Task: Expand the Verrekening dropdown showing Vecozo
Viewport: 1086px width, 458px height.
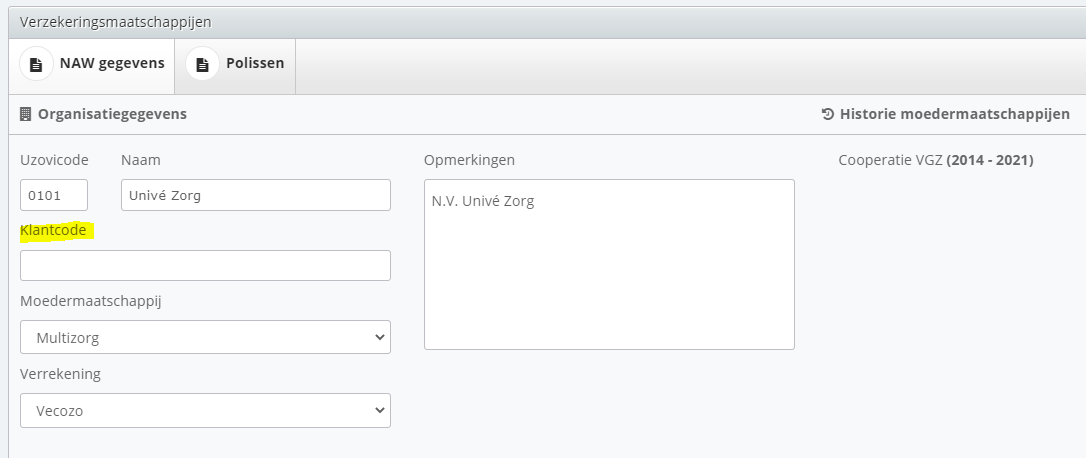Action: click(x=205, y=410)
